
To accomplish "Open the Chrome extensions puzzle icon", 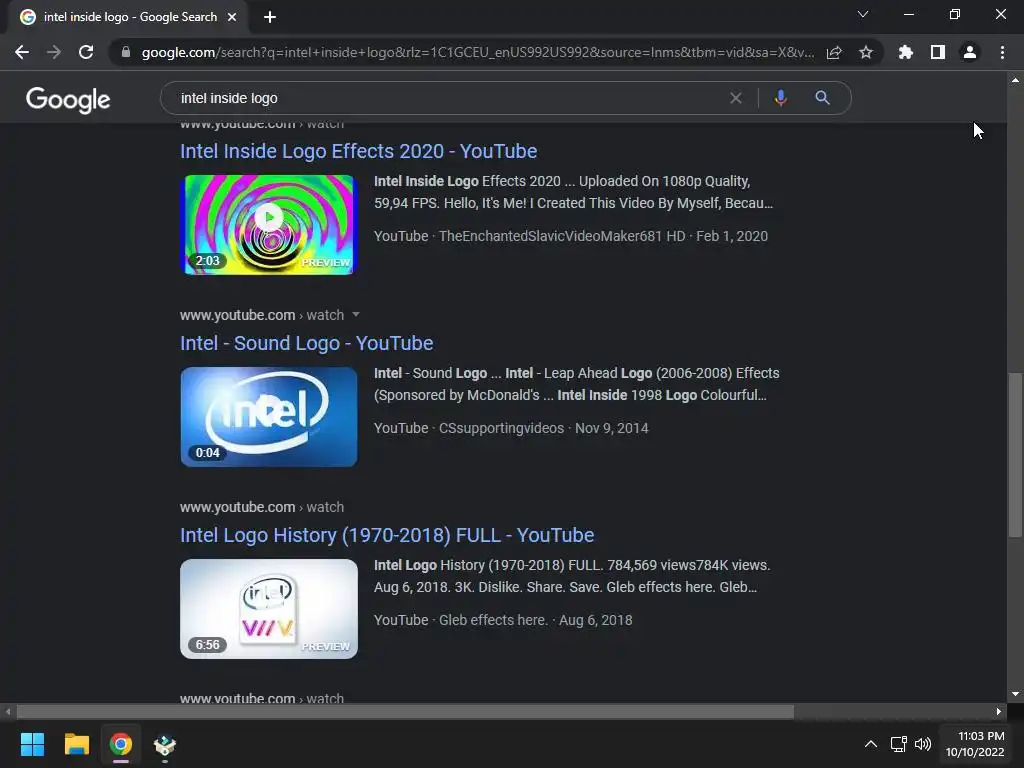I will pyautogui.click(x=906, y=52).
